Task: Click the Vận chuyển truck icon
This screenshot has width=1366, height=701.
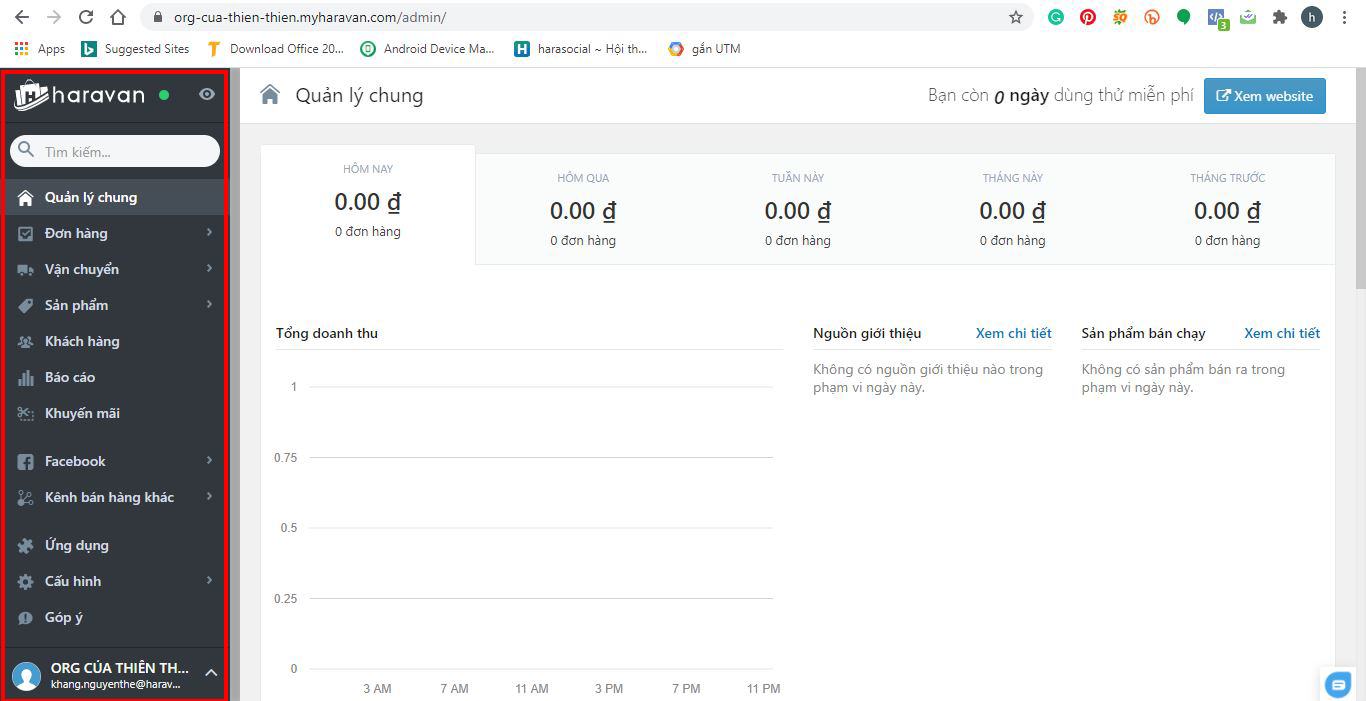Action: coord(26,269)
